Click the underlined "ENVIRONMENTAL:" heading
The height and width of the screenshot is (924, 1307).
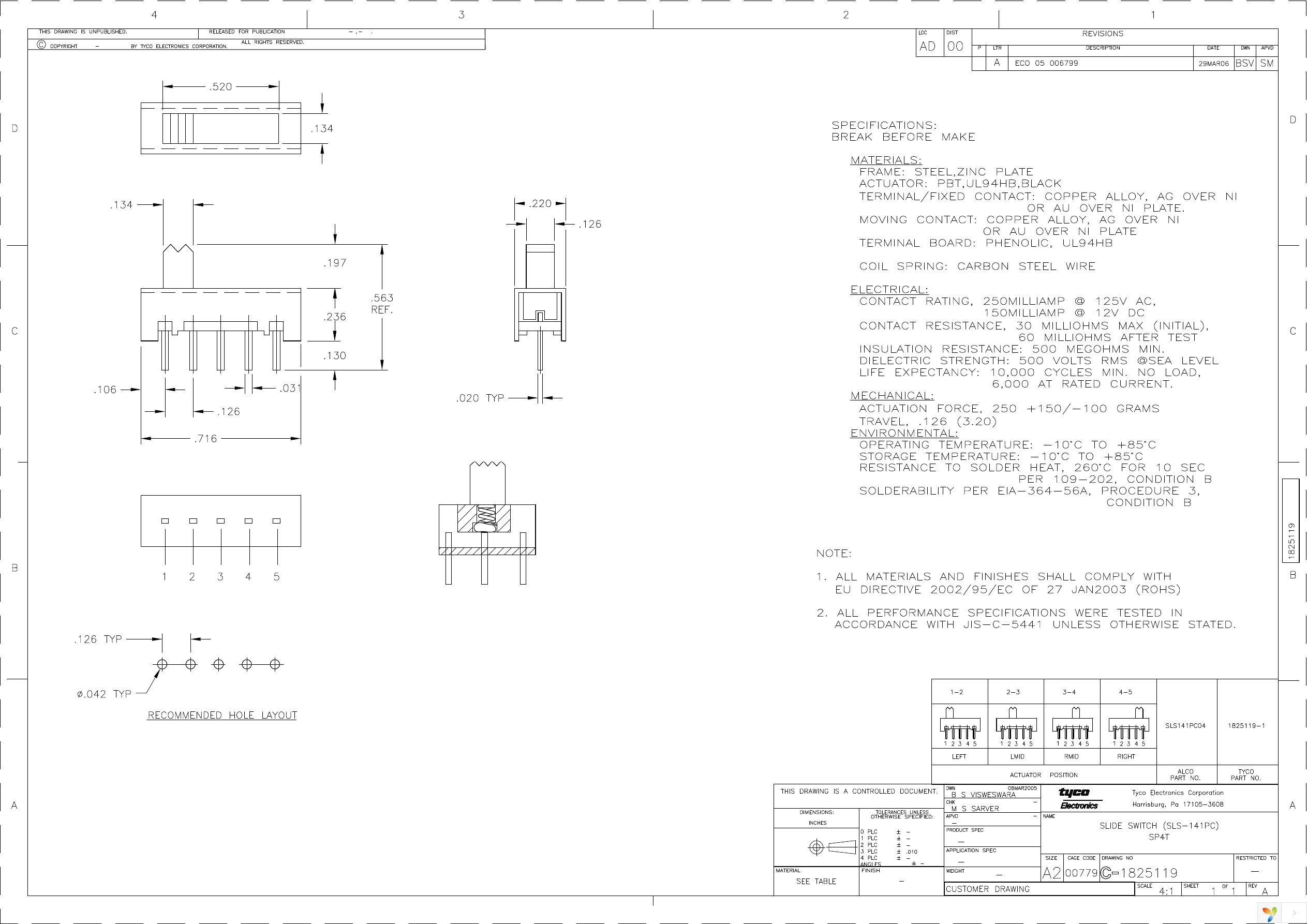coord(904,433)
